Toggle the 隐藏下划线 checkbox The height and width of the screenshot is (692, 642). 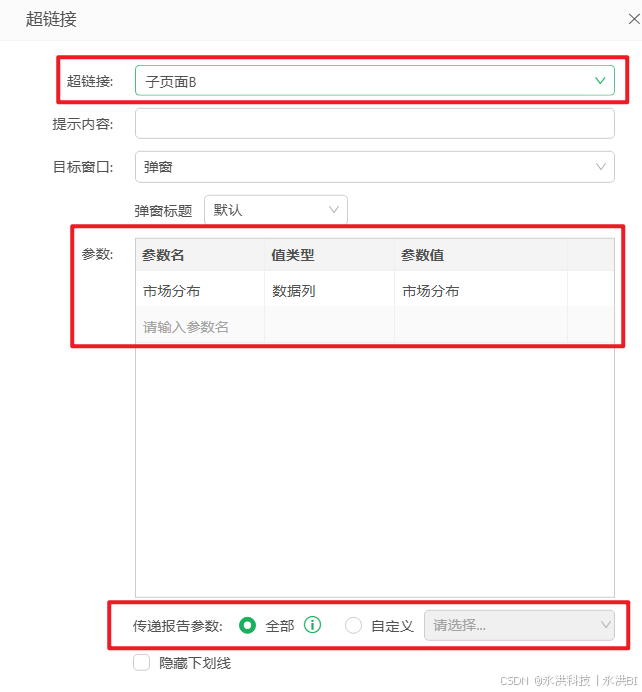tap(142, 662)
